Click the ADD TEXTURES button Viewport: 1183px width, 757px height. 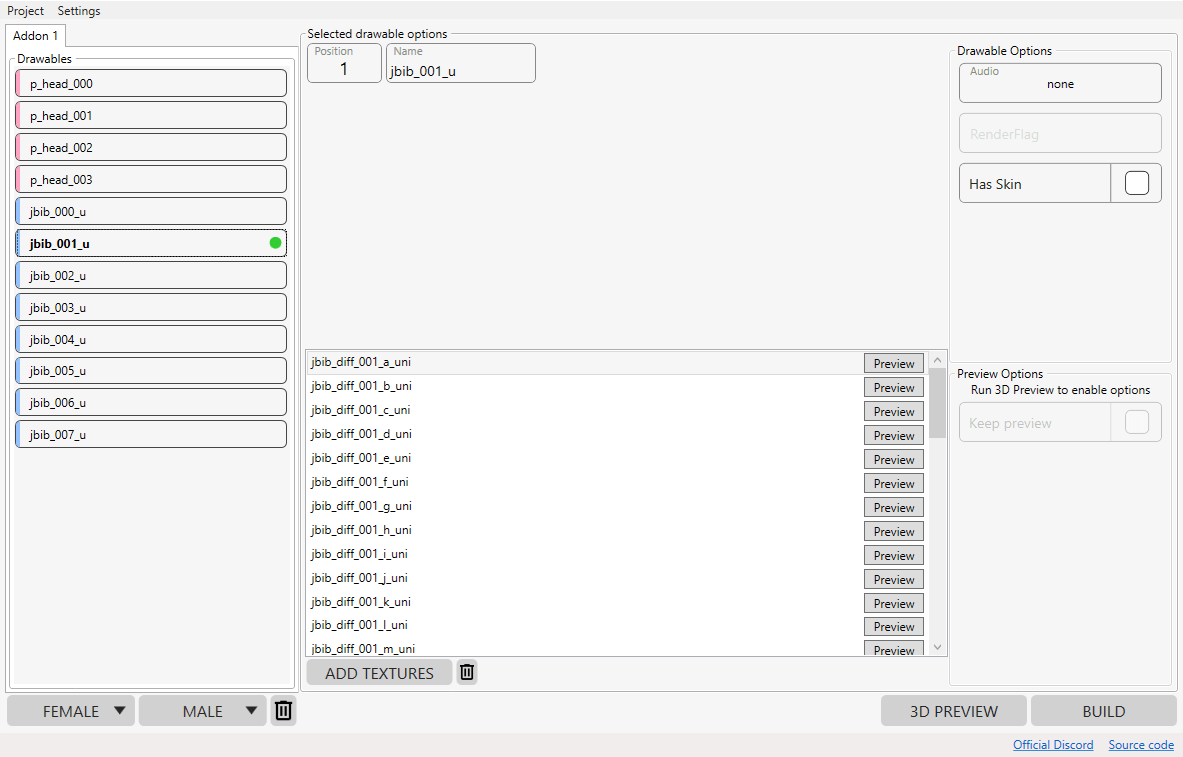[x=379, y=672]
